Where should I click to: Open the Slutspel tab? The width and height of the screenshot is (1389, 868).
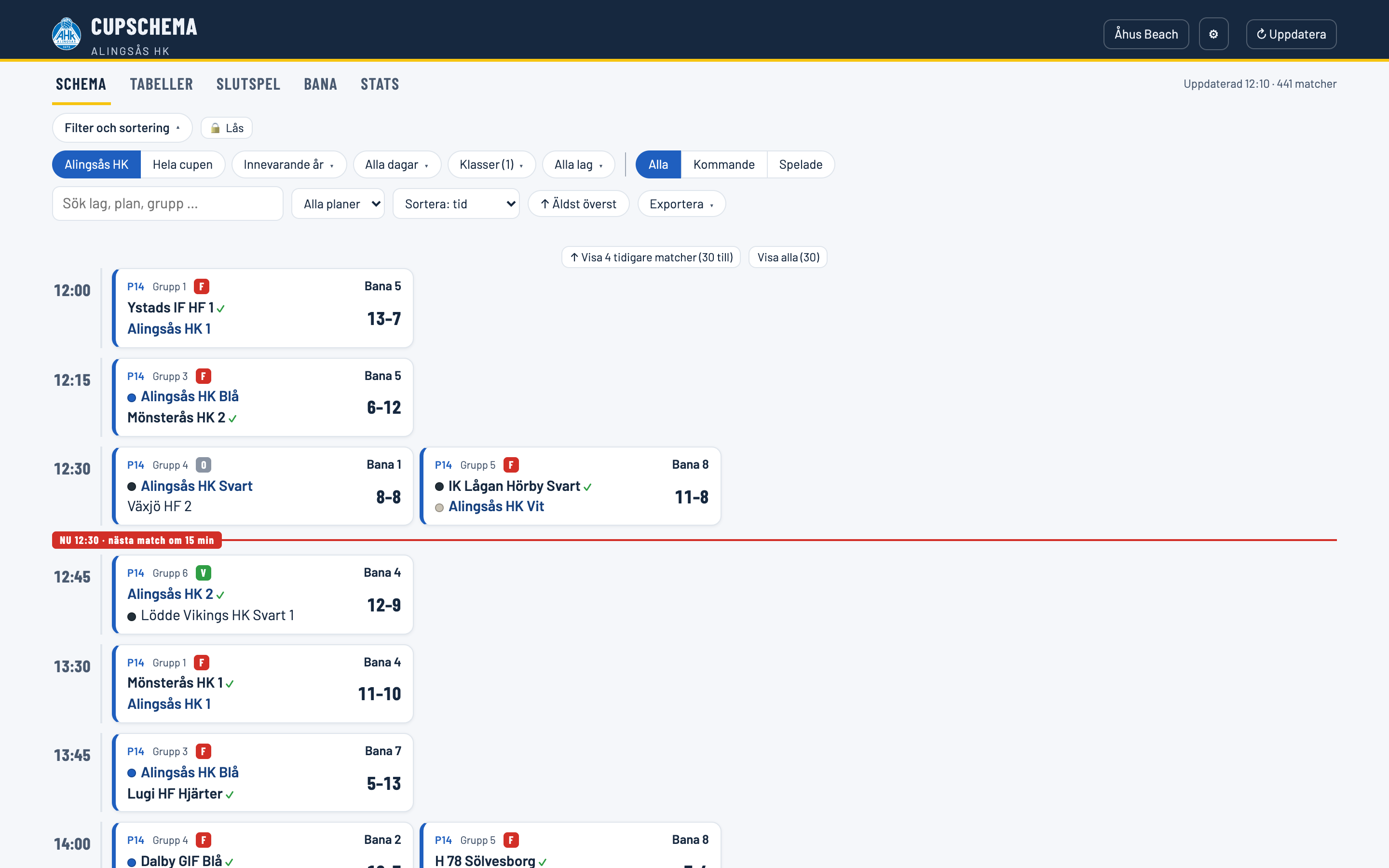tap(248, 84)
